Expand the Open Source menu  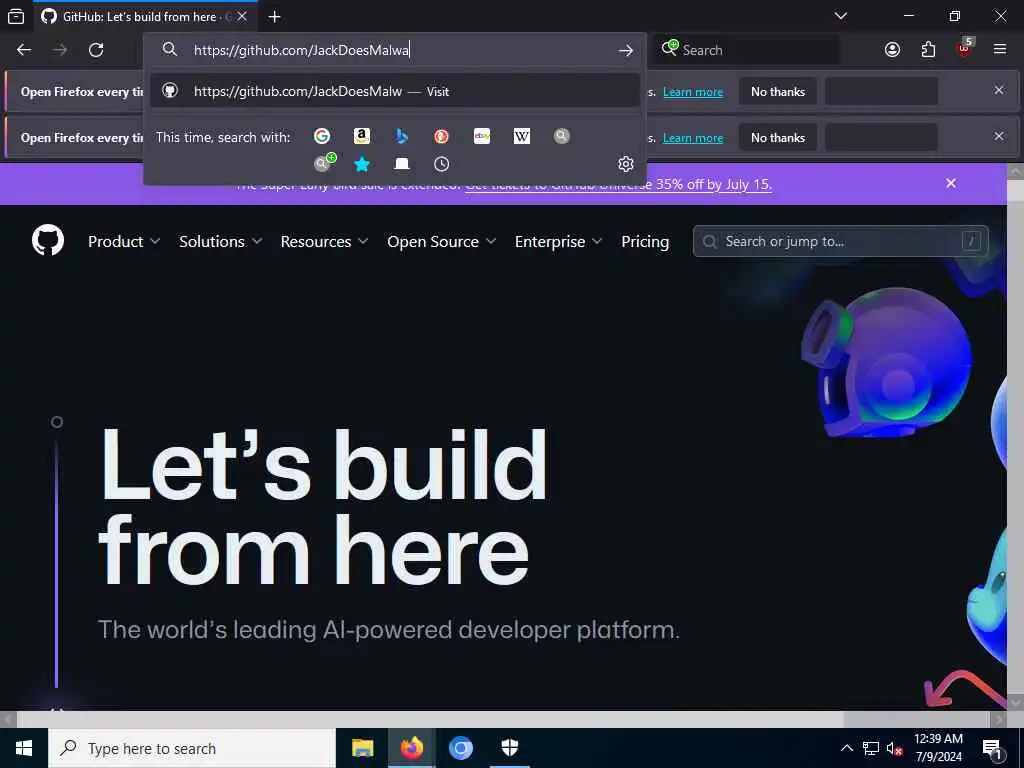coord(441,242)
